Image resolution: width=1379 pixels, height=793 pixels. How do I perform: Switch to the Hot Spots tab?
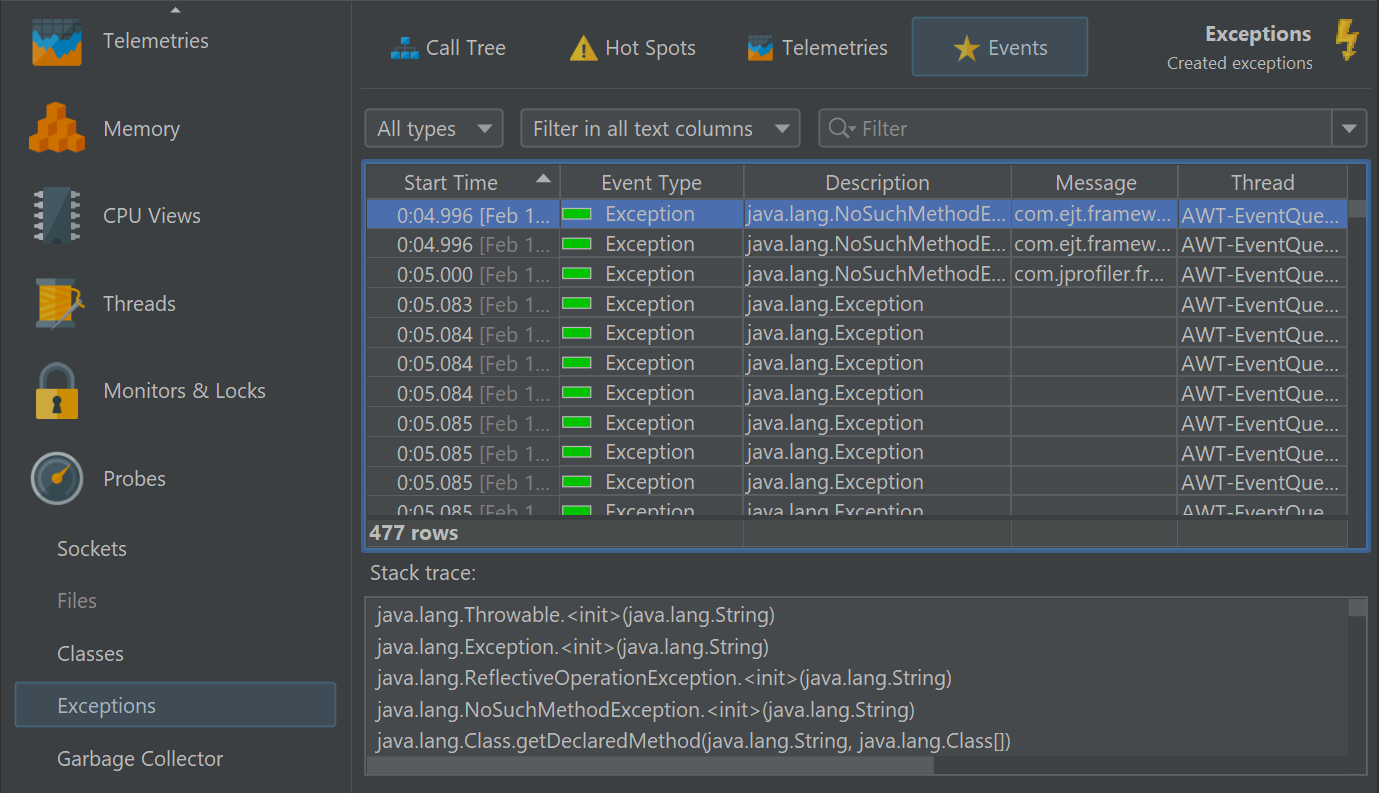(632, 48)
